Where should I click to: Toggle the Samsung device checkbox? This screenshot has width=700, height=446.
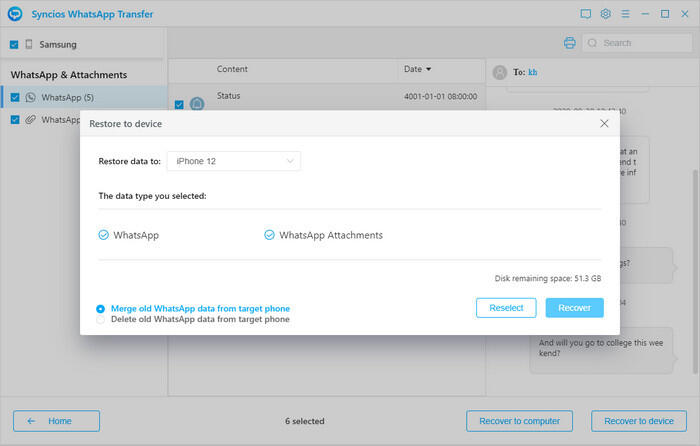(x=14, y=45)
